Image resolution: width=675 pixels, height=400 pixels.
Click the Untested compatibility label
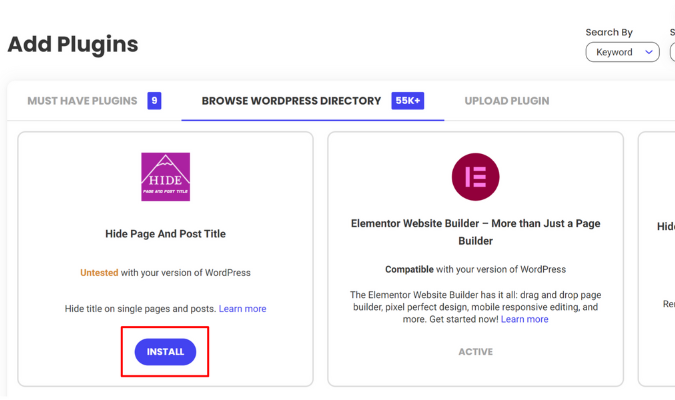click(x=99, y=273)
